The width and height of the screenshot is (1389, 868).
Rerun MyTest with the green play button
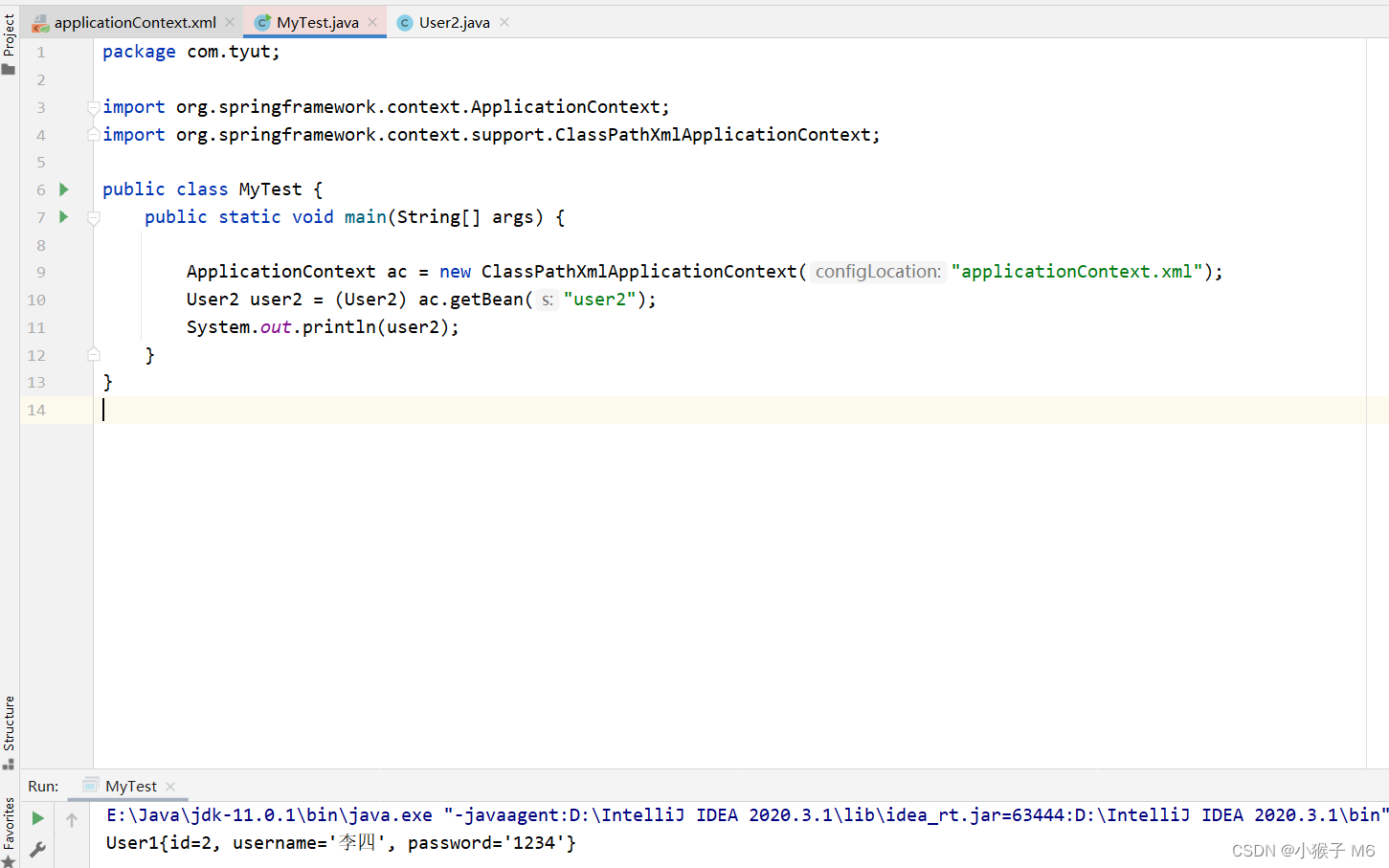coord(37,818)
